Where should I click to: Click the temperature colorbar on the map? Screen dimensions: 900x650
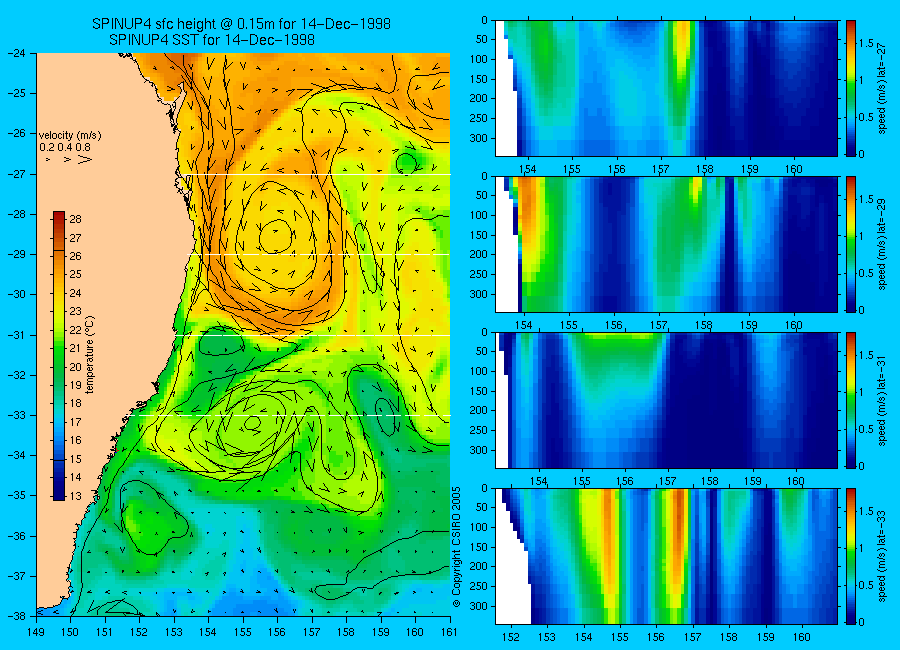[59, 356]
